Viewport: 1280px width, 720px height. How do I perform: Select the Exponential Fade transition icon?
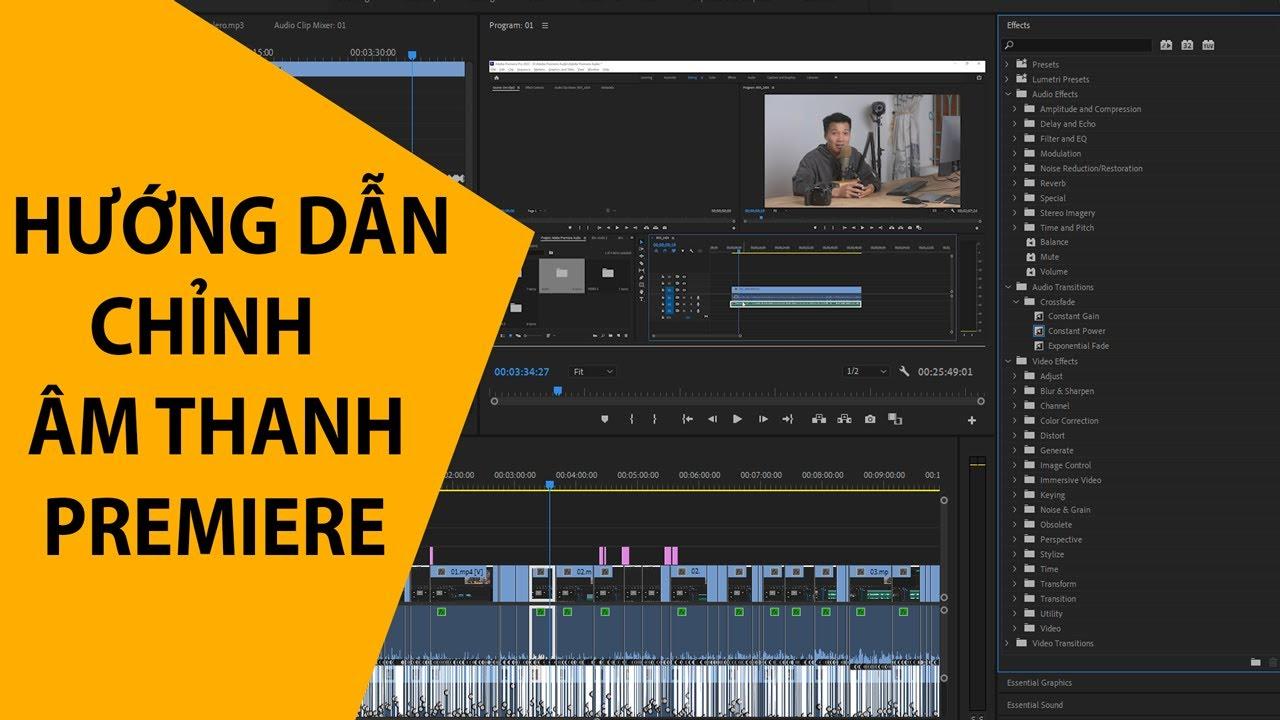click(1039, 346)
